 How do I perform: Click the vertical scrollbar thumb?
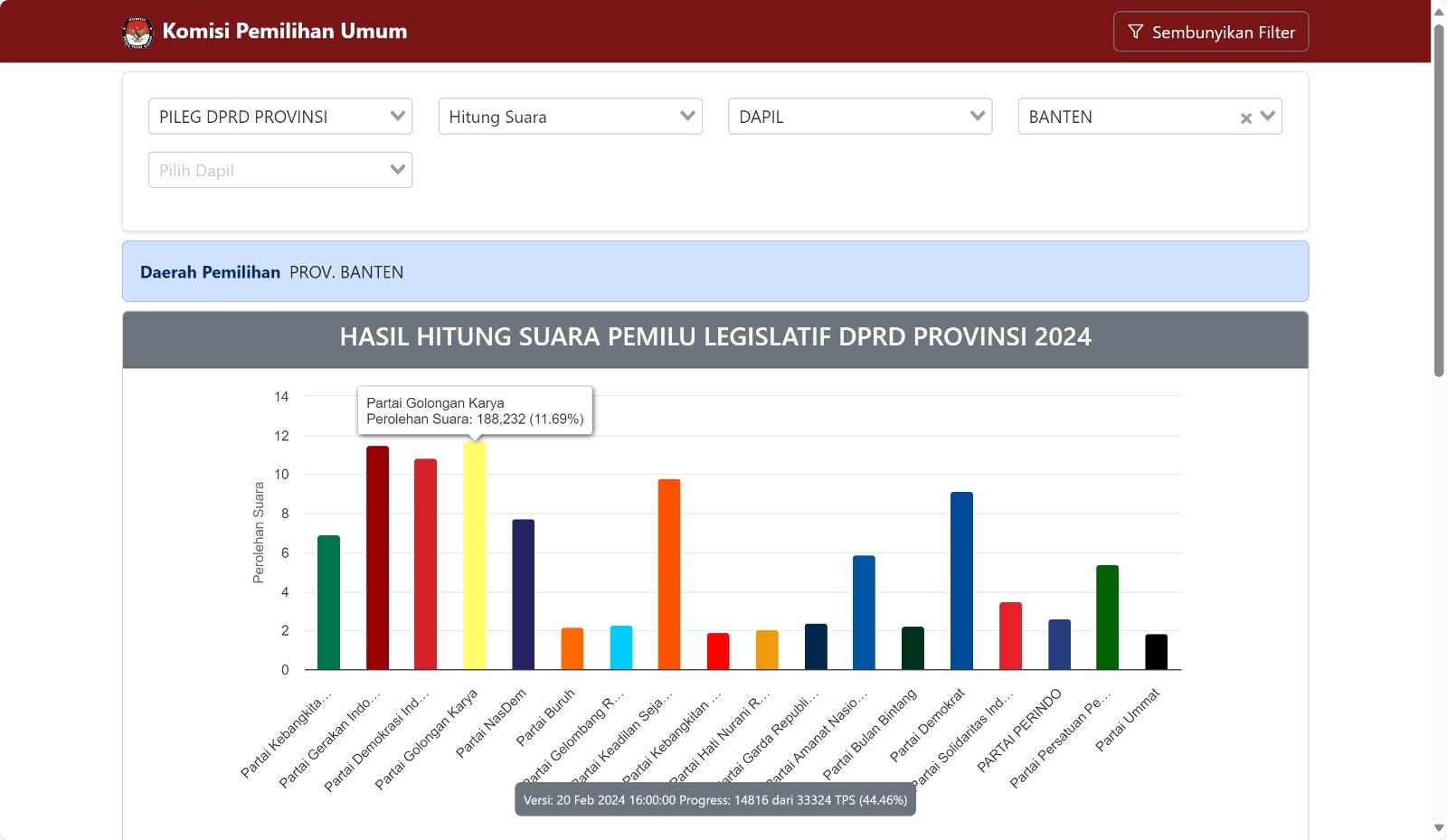click(x=1439, y=200)
